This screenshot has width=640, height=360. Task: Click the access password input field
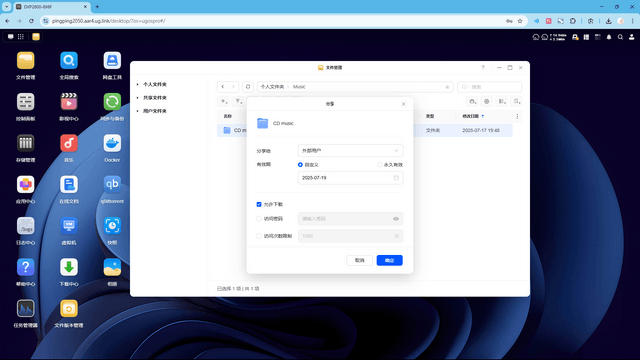click(x=351, y=219)
